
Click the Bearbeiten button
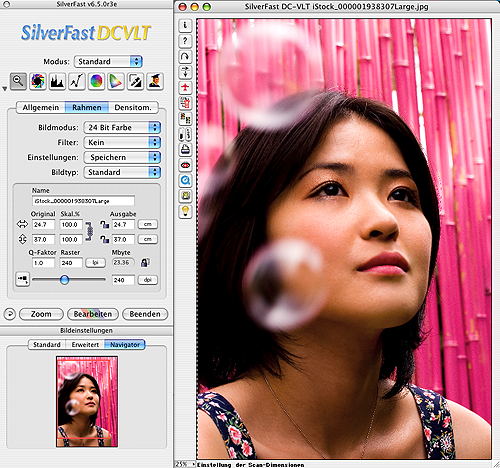point(93,314)
